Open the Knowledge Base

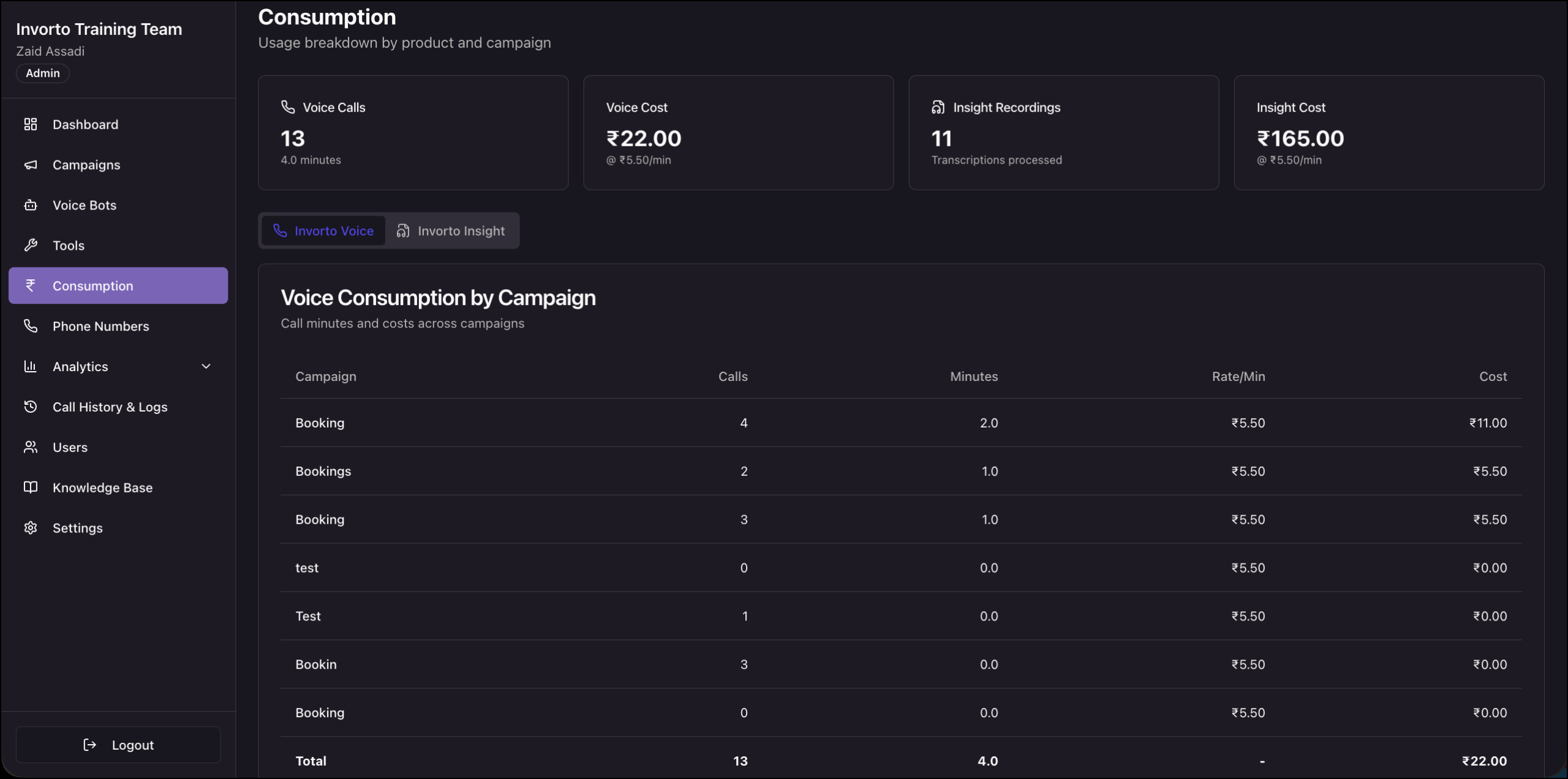click(118, 487)
